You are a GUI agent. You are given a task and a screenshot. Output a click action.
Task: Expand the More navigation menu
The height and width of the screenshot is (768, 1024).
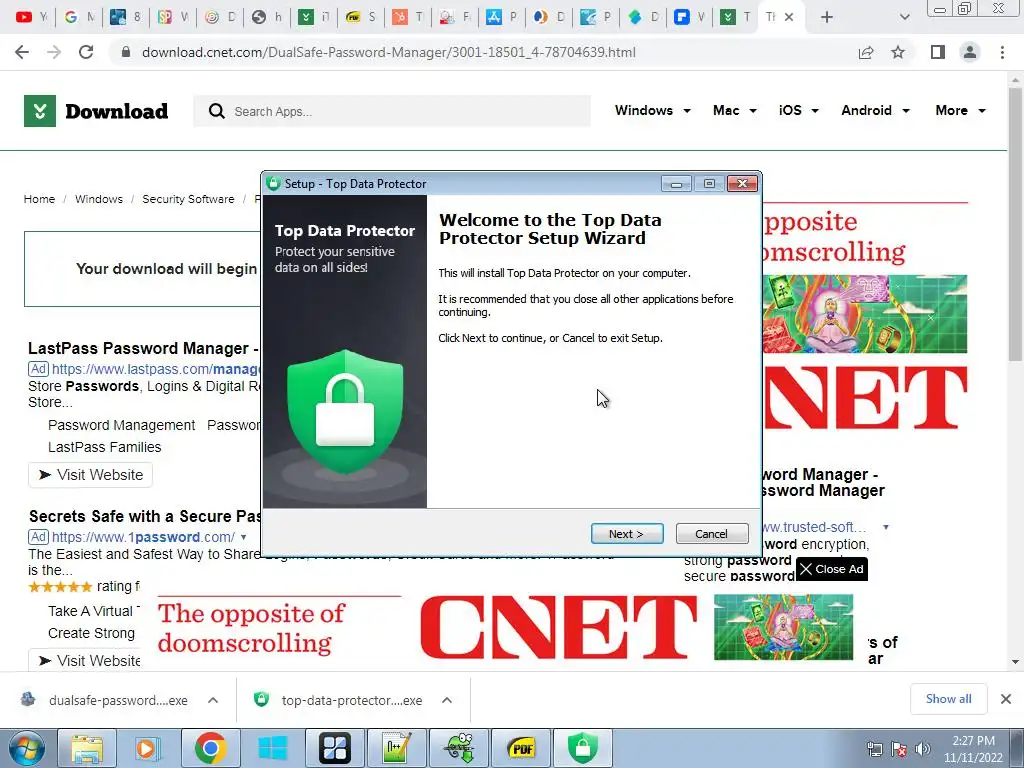pos(960,110)
